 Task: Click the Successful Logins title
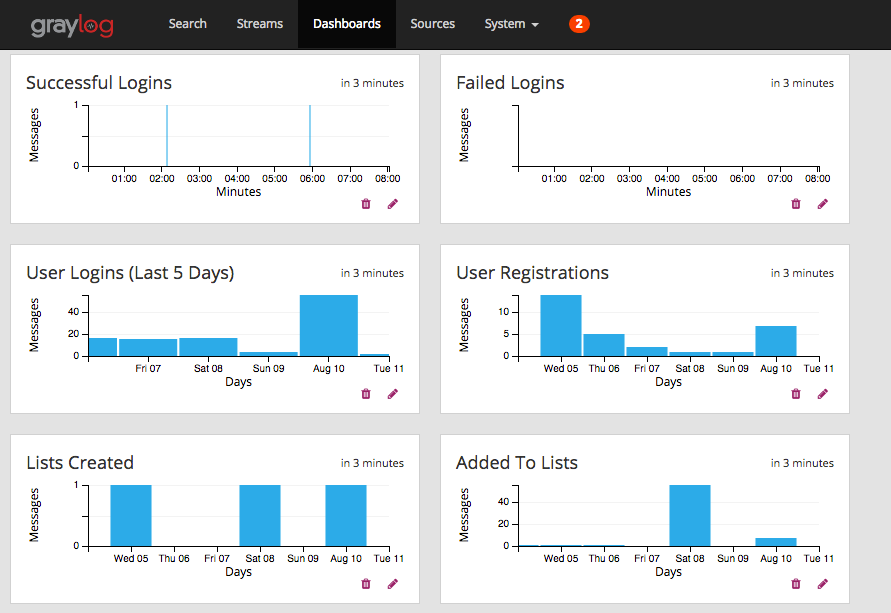click(x=99, y=83)
